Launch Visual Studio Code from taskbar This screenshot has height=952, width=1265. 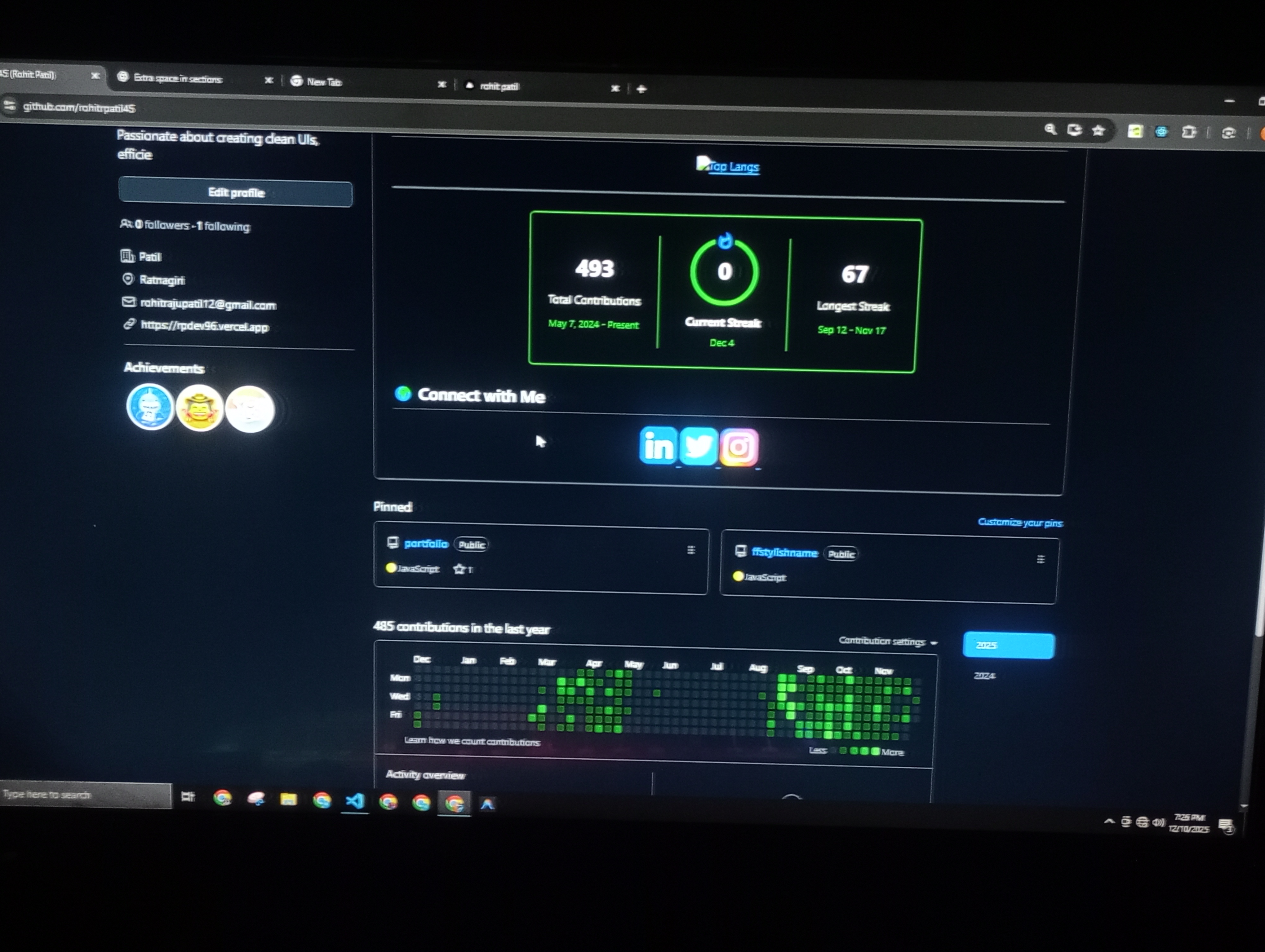pyautogui.click(x=355, y=800)
